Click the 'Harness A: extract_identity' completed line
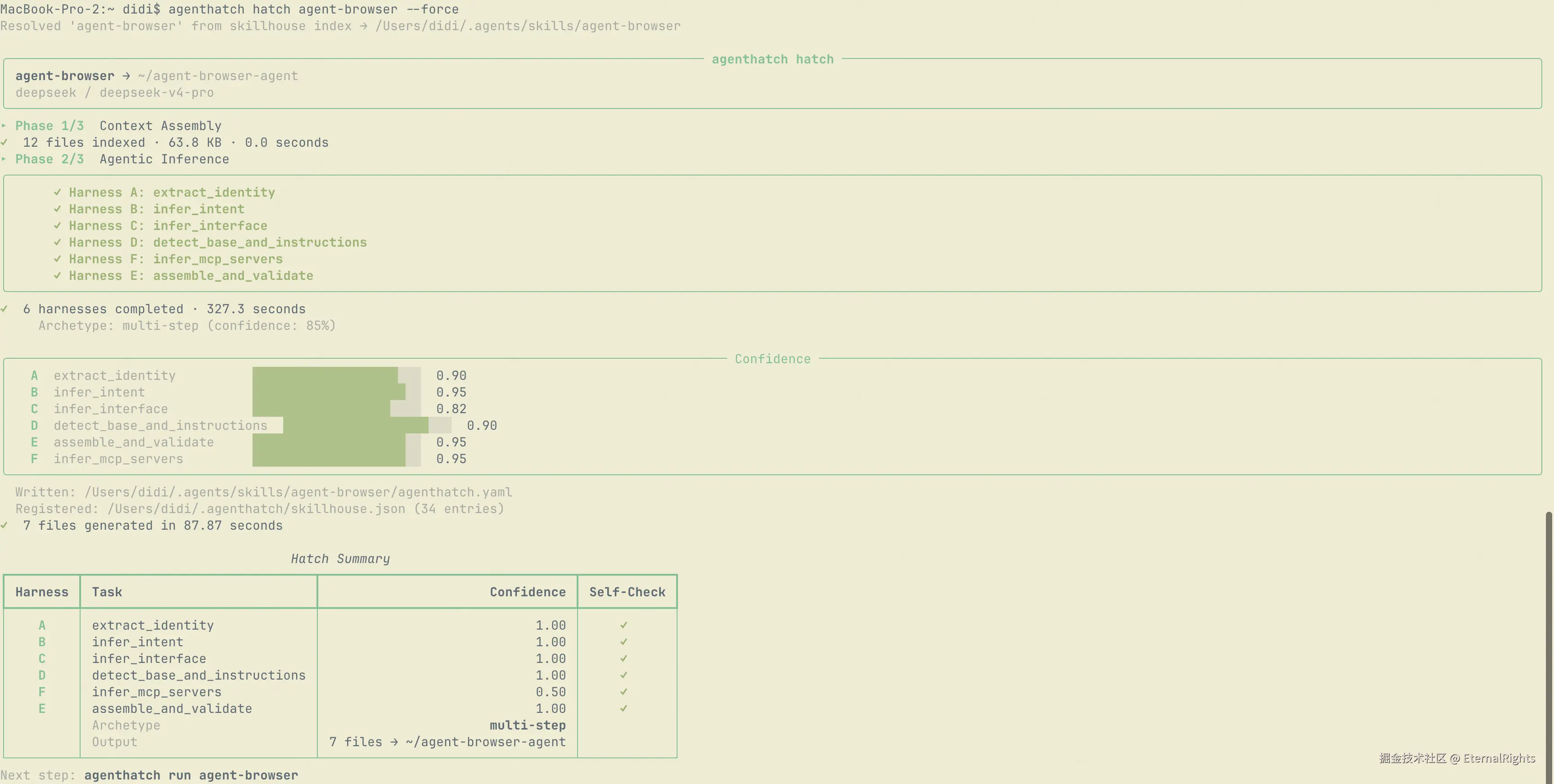Image resolution: width=1554 pixels, height=784 pixels. [x=172, y=192]
